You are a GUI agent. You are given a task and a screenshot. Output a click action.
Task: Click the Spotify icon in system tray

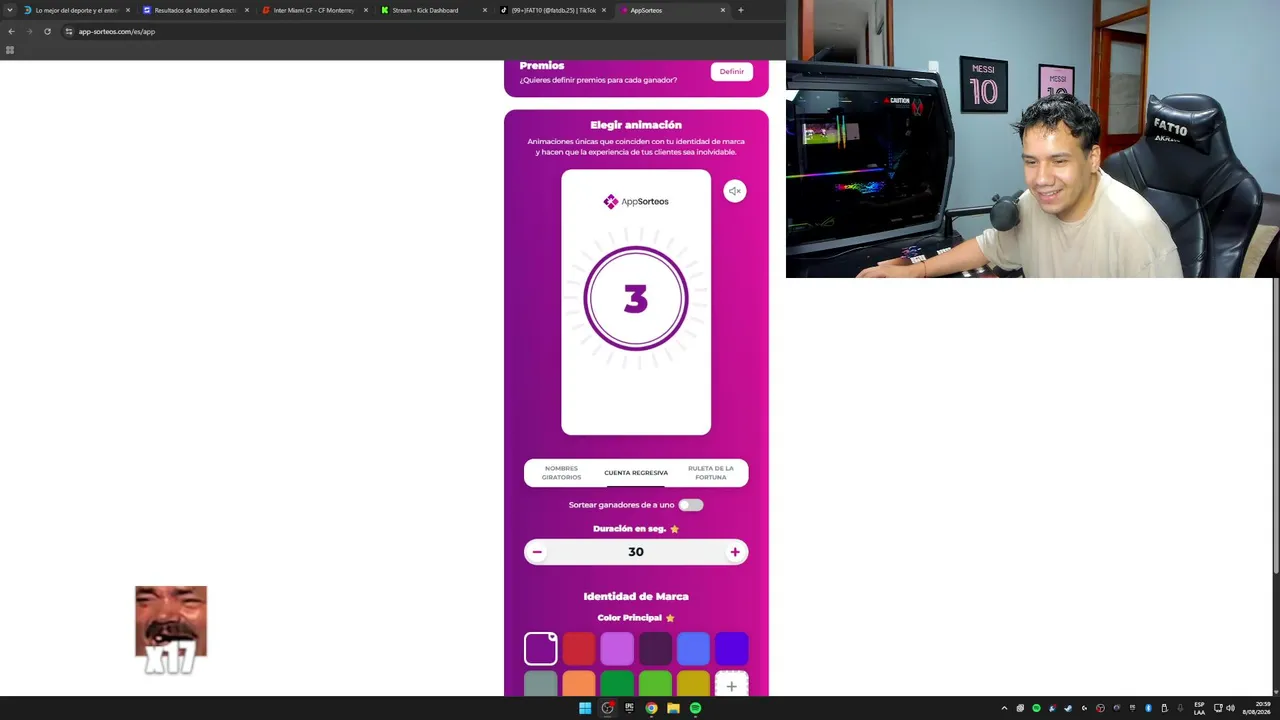1036,708
